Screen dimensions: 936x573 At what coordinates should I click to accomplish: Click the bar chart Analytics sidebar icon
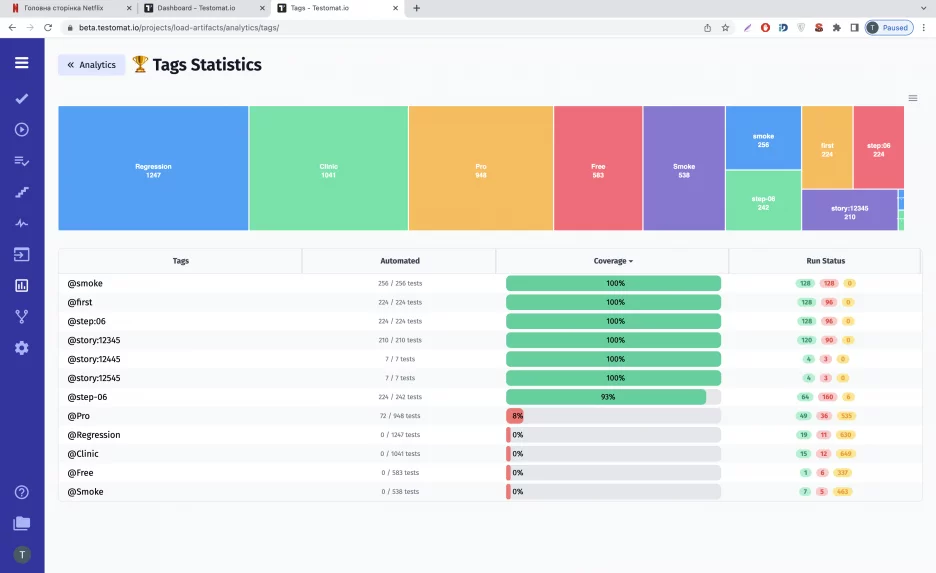pyautogui.click(x=21, y=285)
